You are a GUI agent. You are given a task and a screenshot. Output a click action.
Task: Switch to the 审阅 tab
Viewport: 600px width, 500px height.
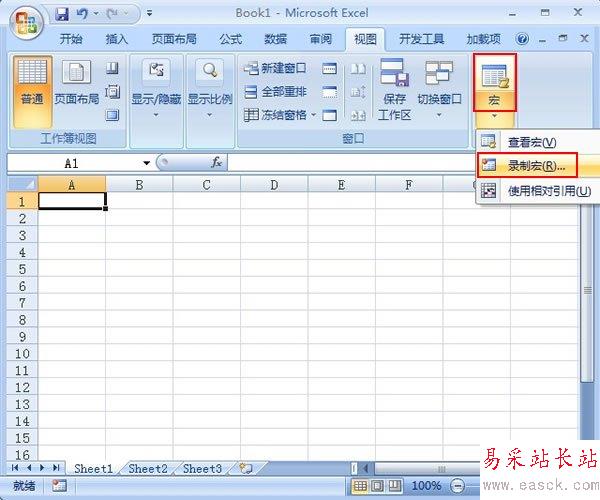tap(321, 39)
